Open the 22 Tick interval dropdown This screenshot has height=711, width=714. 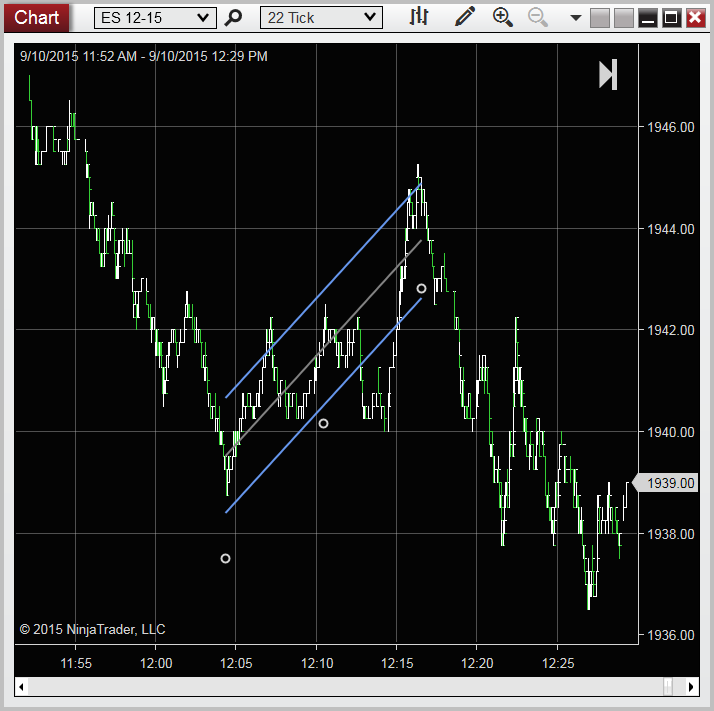[321, 18]
